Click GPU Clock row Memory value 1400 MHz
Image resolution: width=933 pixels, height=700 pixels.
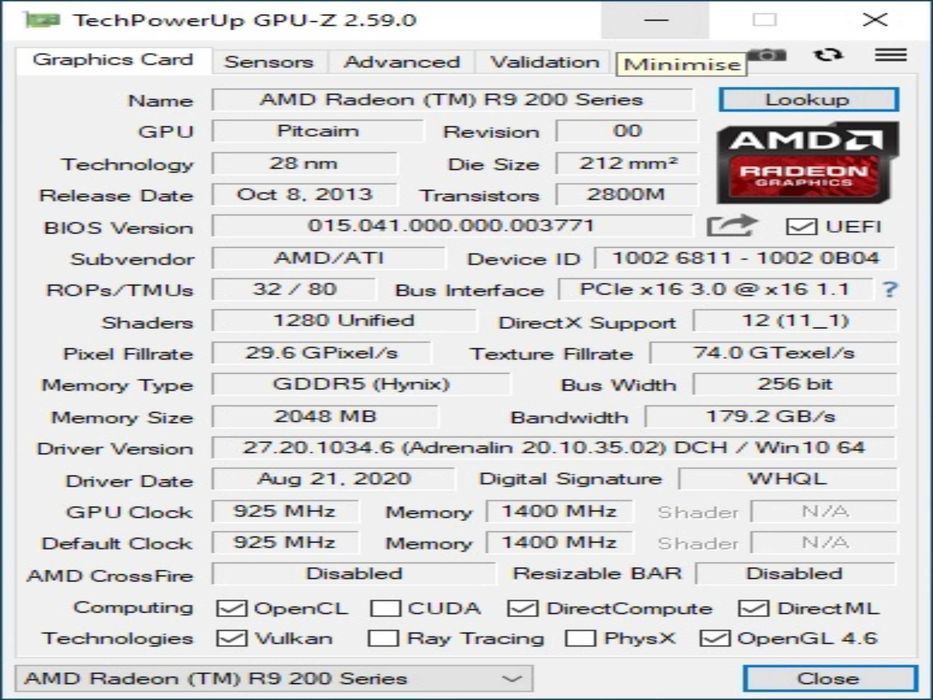pyautogui.click(x=559, y=511)
